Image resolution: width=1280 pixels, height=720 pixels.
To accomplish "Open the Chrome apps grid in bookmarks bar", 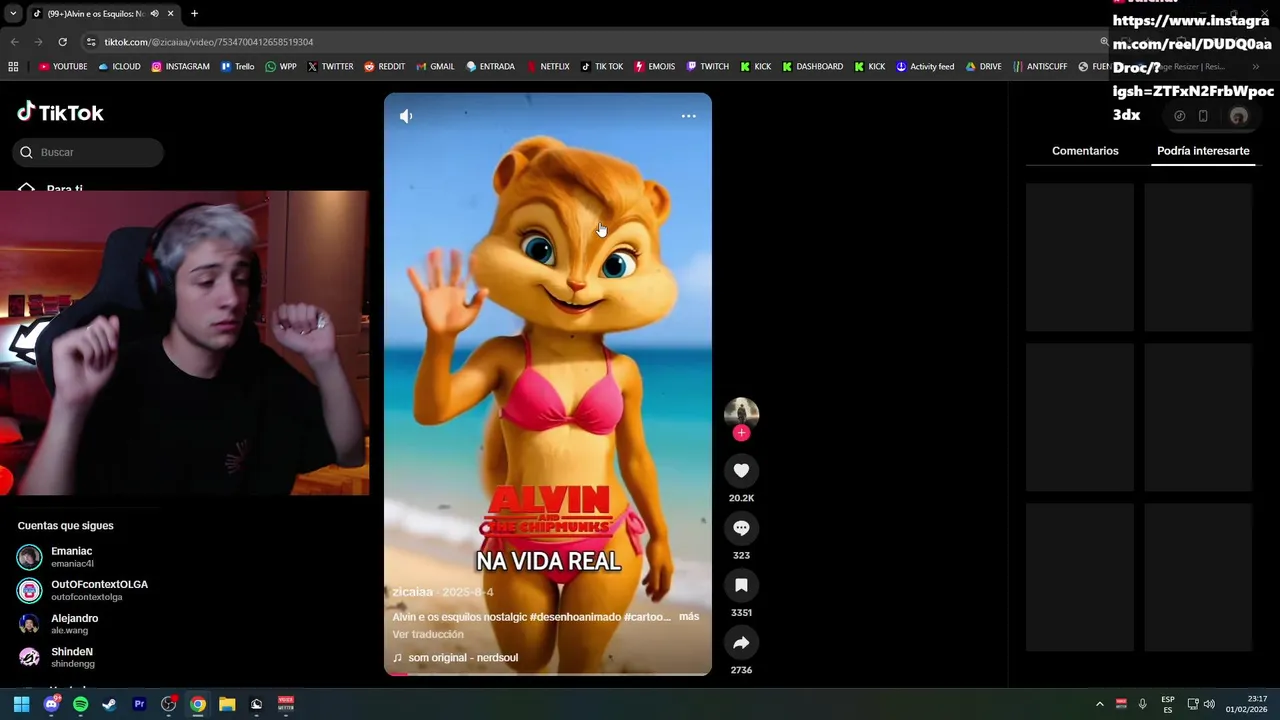I will click(x=13, y=67).
